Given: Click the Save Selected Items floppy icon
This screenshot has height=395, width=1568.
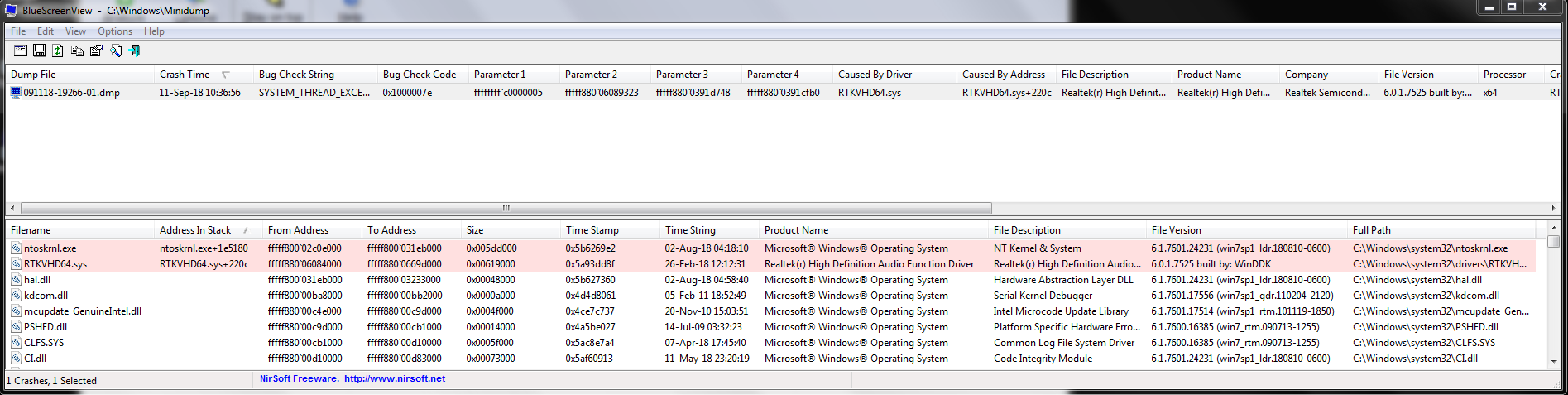Looking at the screenshot, I should [39, 51].
